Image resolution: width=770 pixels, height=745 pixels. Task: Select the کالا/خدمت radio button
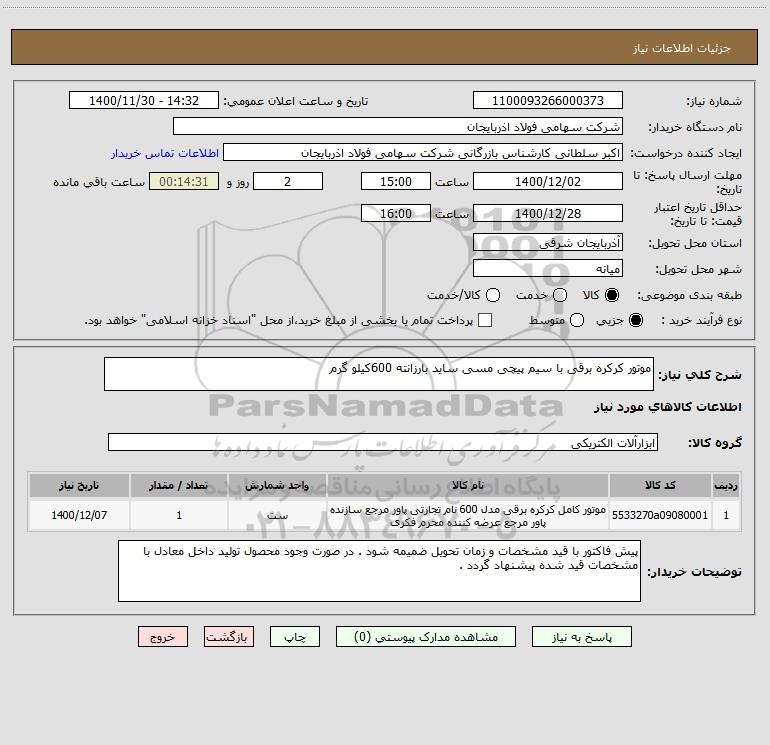493,295
